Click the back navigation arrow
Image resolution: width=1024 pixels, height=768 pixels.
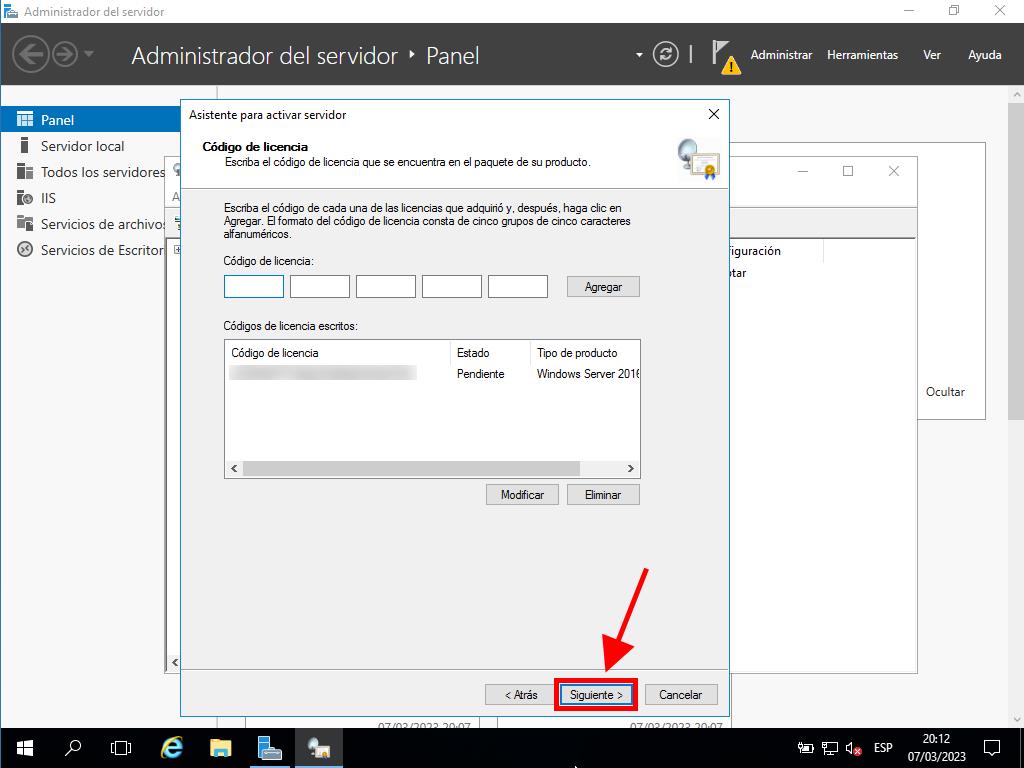click(x=31, y=54)
